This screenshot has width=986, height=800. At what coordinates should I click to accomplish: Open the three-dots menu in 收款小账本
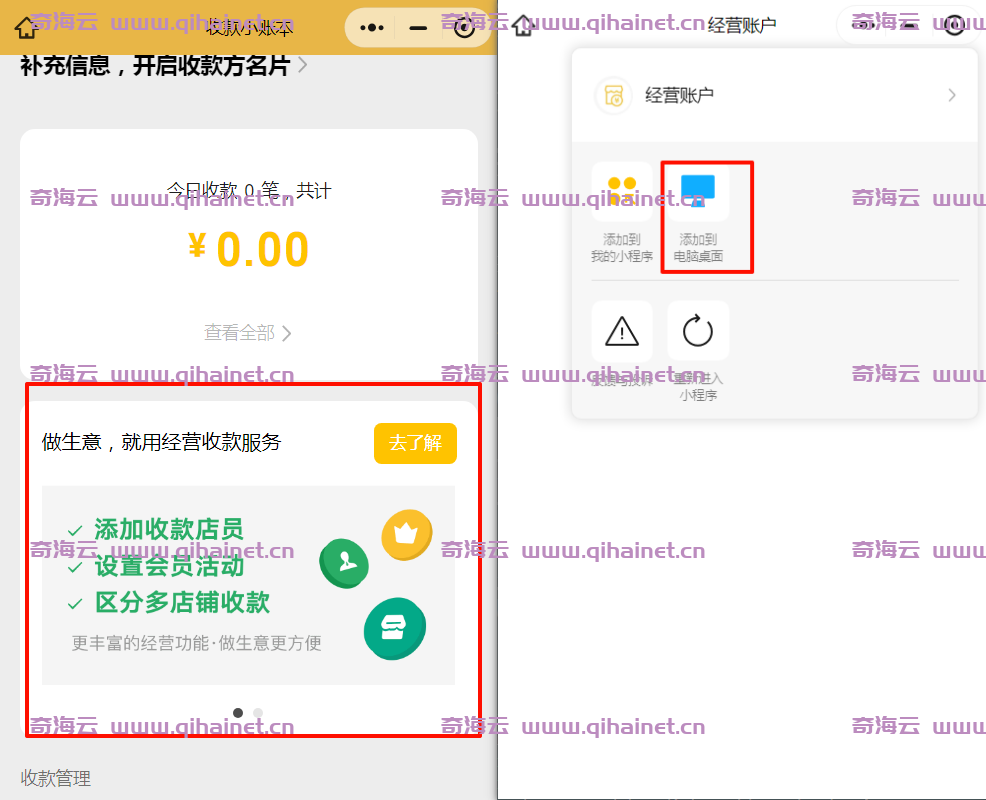pos(372,27)
